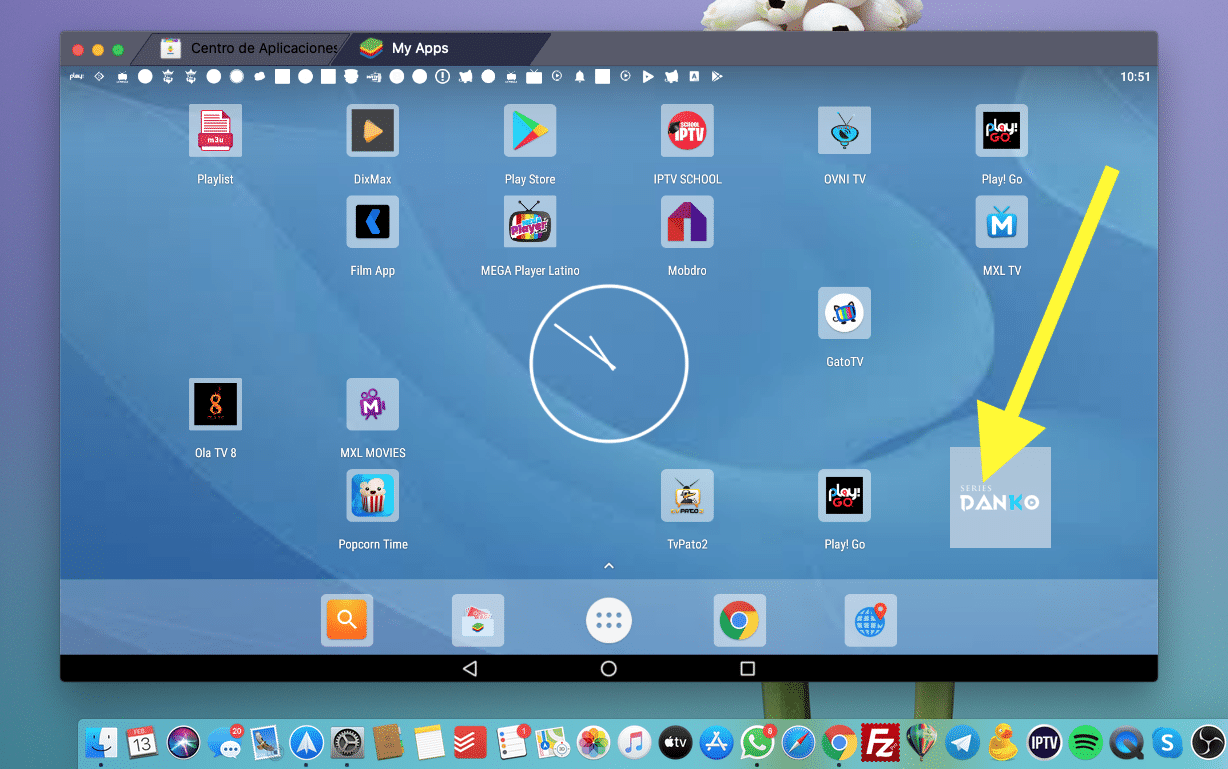Open IPTV SCHOOL app

pos(687,131)
